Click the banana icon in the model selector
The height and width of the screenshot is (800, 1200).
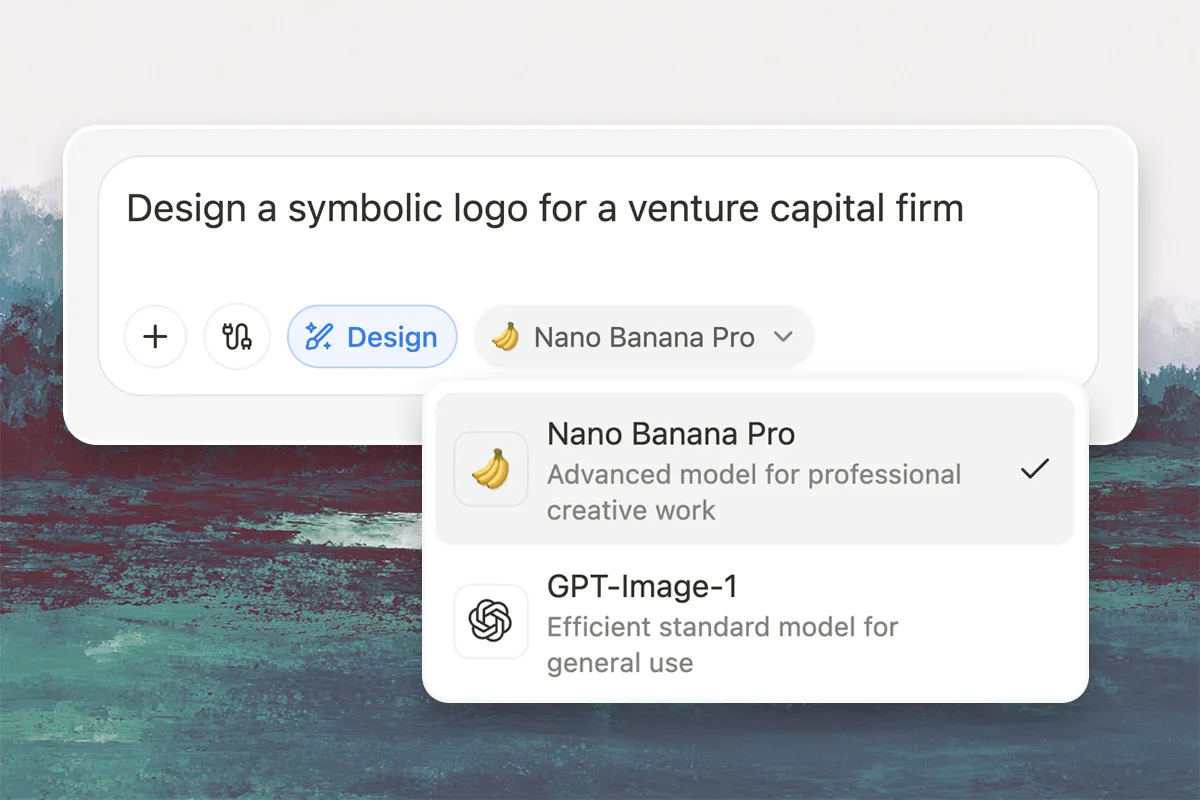pos(506,337)
